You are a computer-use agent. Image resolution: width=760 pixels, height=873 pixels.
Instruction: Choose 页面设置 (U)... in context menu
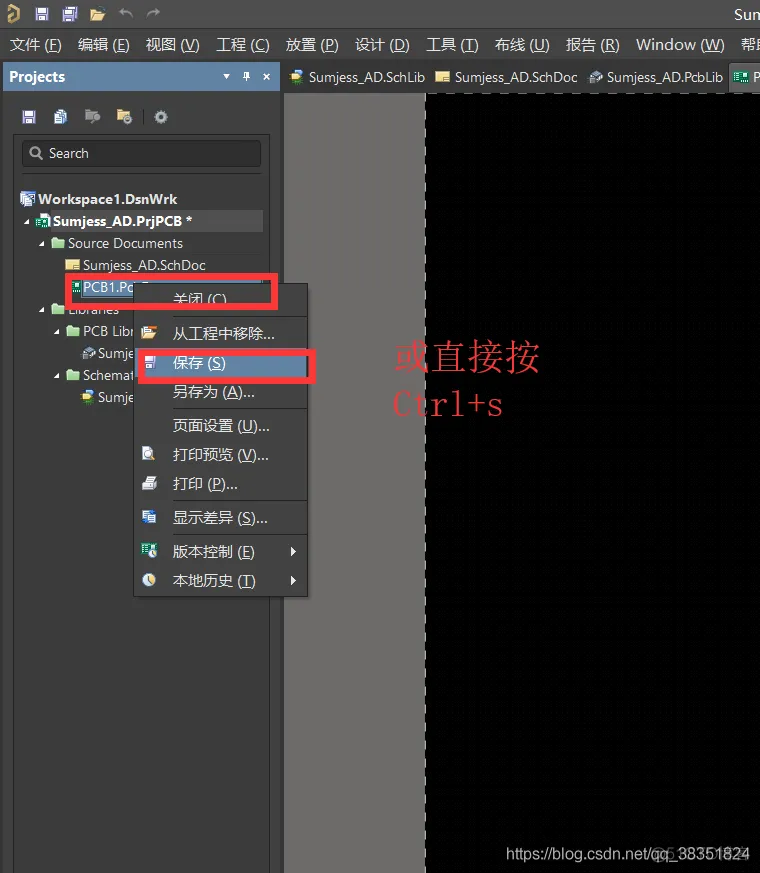221,426
